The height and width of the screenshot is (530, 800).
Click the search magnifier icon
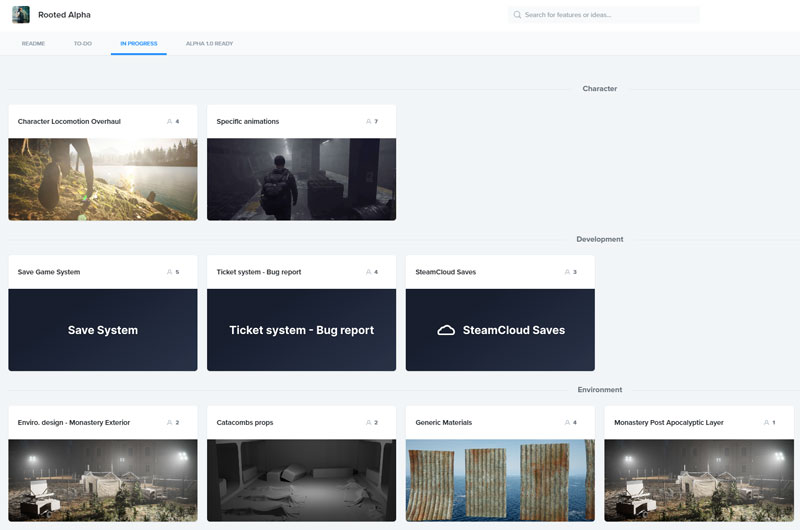click(x=517, y=15)
